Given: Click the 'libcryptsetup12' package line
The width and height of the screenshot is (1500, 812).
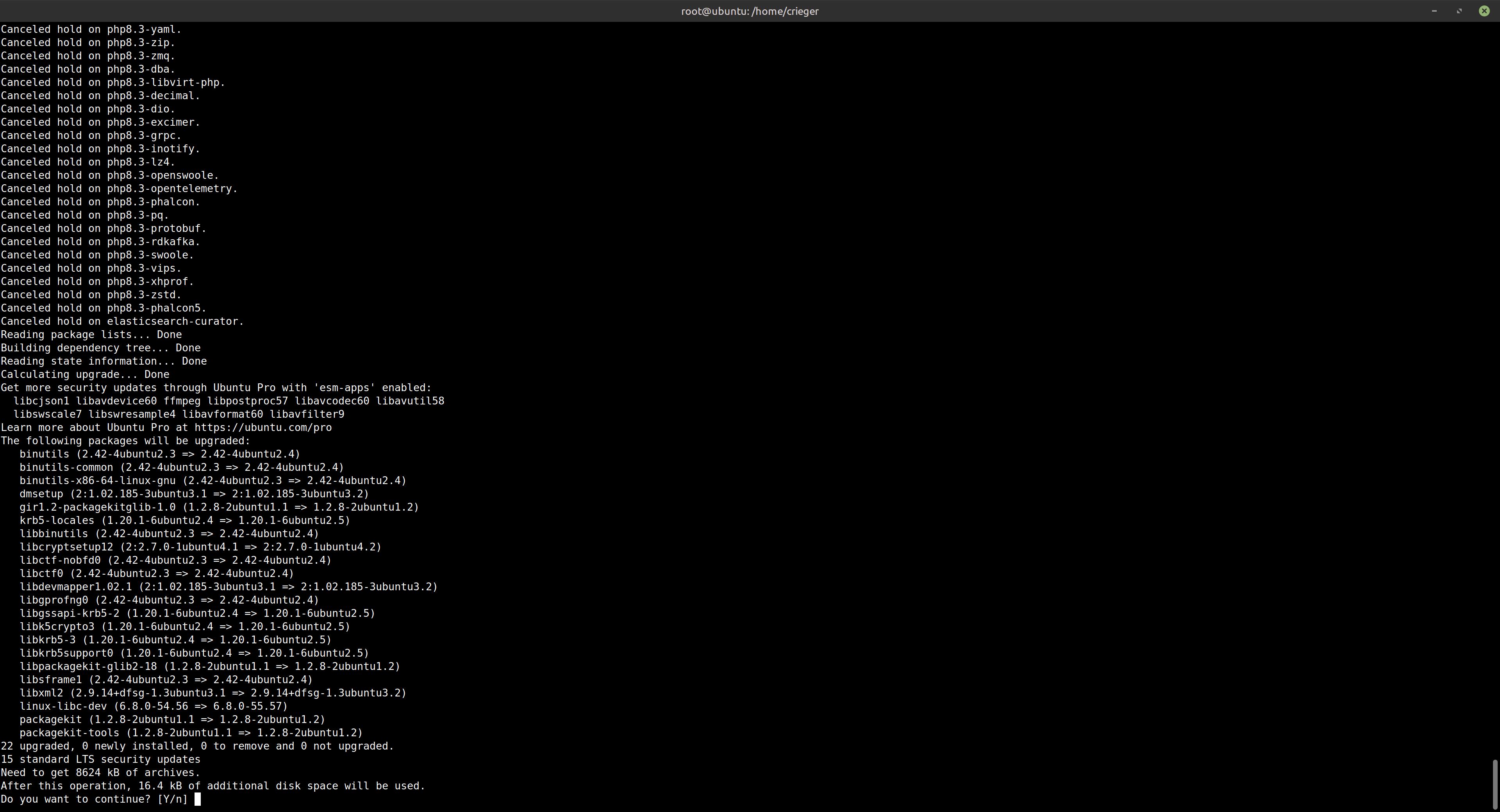Looking at the screenshot, I should (200, 547).
